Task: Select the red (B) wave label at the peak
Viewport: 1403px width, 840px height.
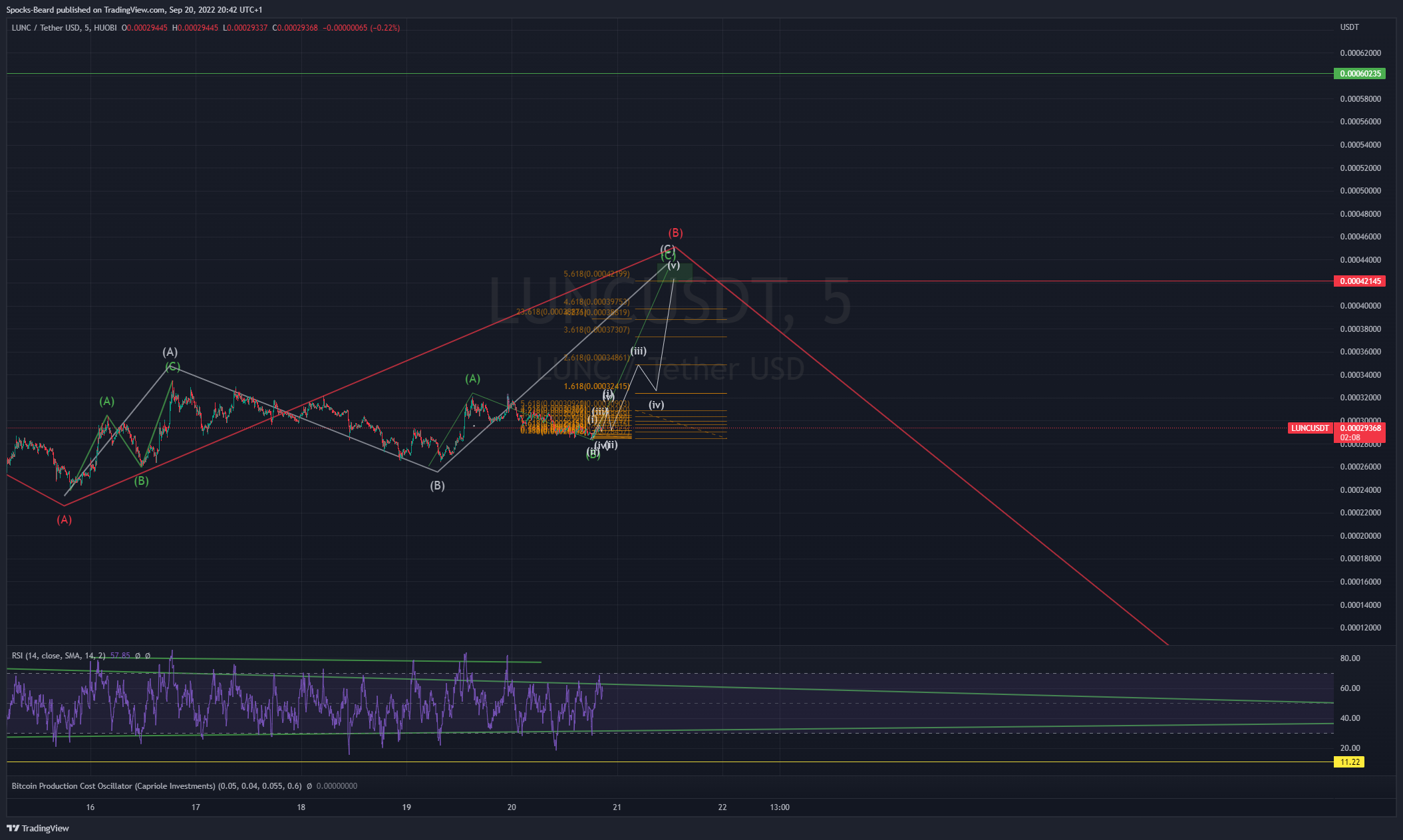Action: coord(675,233)
